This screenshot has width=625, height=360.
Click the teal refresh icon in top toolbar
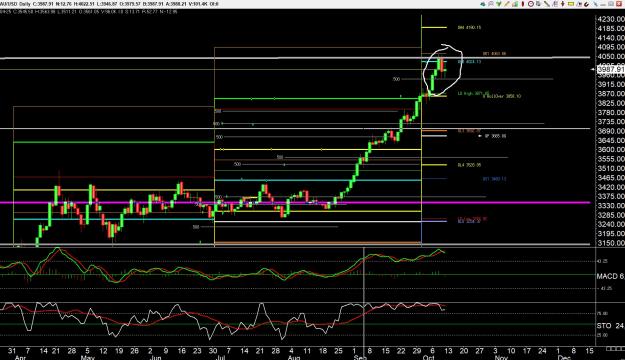point(483,4)
